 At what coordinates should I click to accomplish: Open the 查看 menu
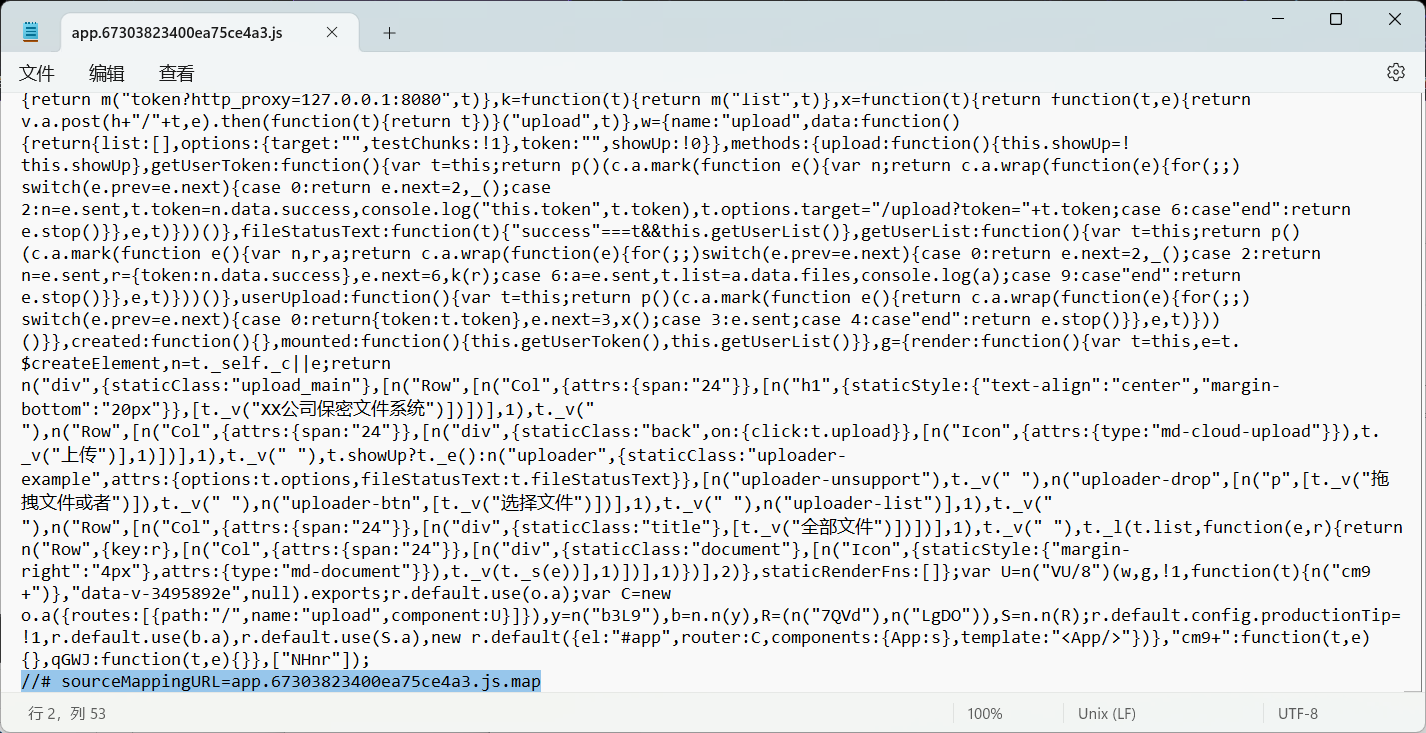tap(177, 73)
